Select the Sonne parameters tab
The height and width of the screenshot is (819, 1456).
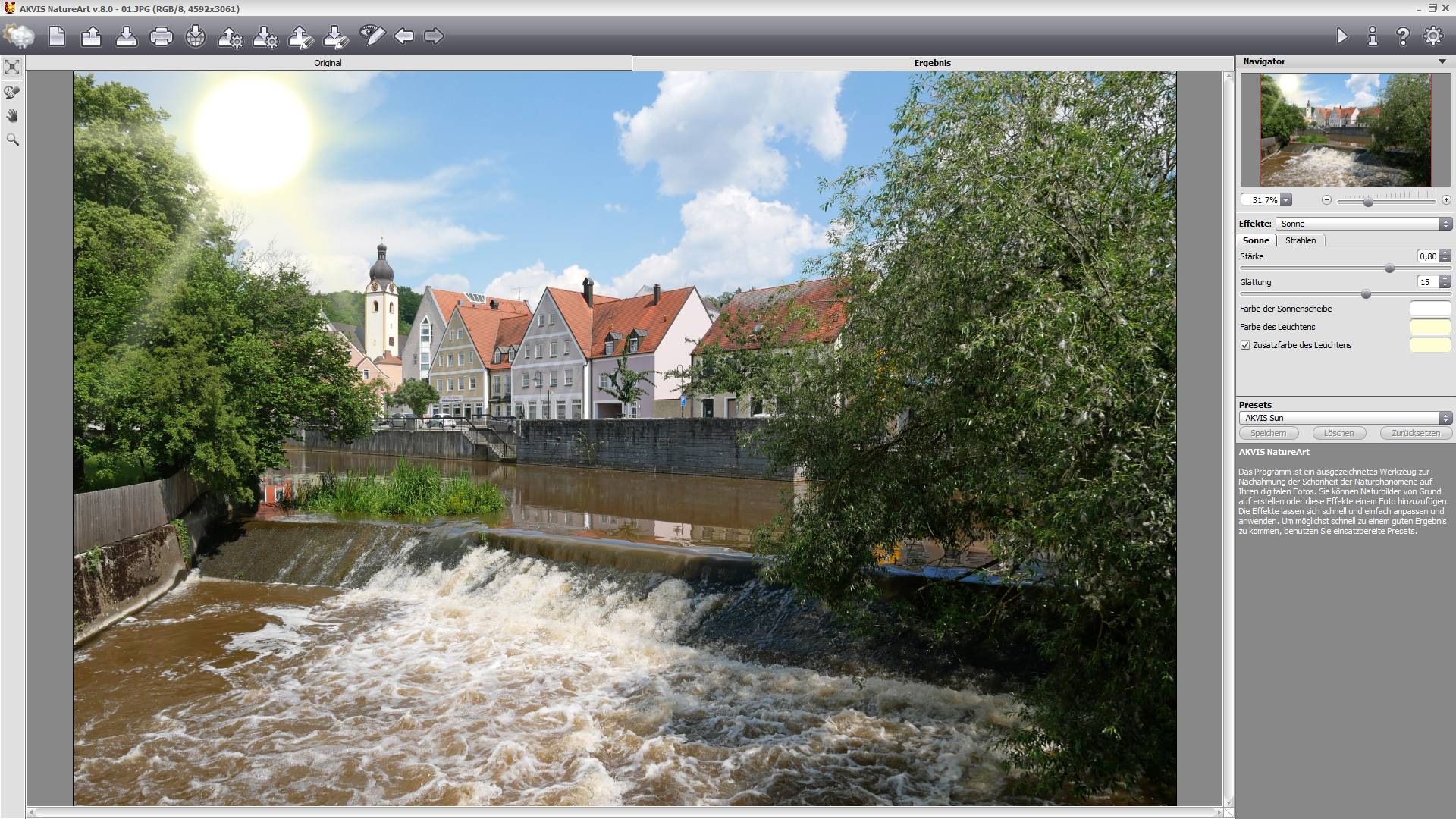(x=1256, y=240)
